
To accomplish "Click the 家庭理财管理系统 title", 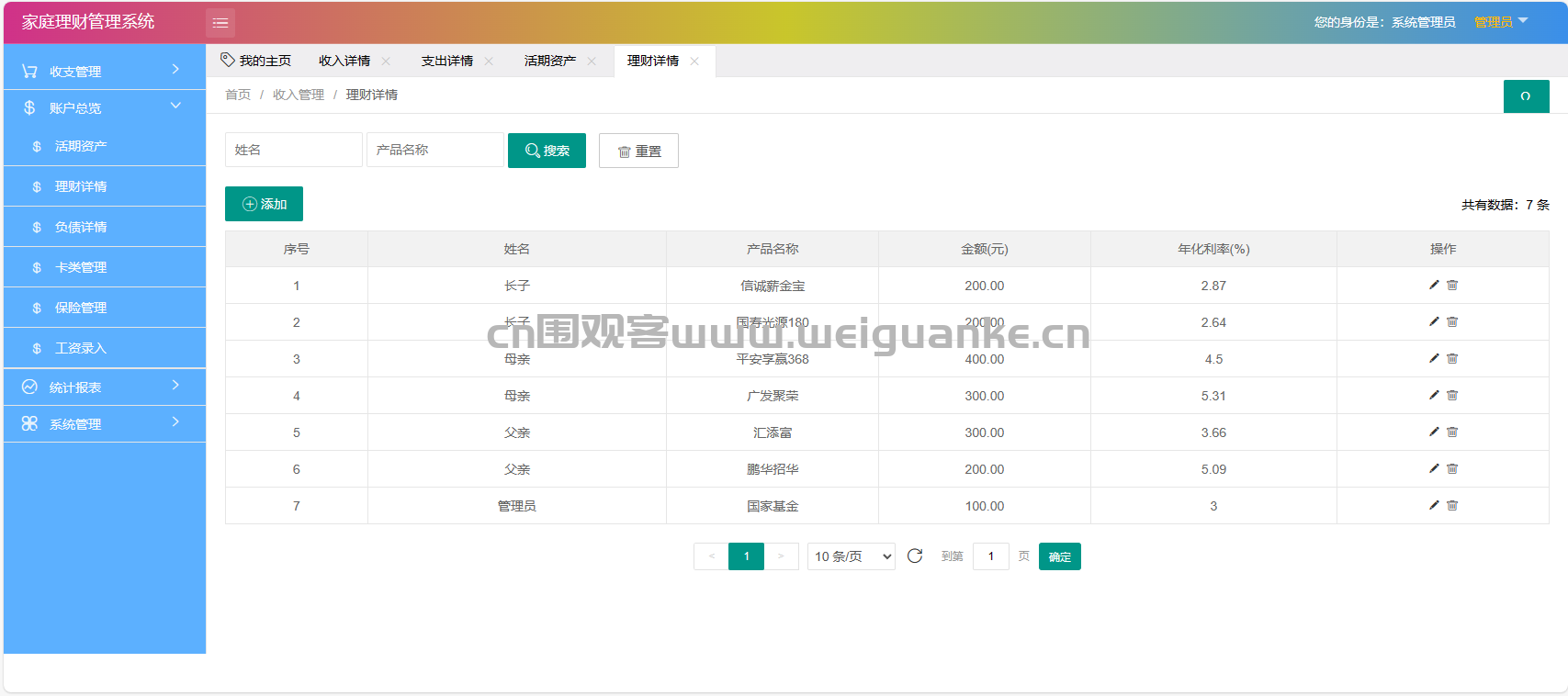I will point(88,21).
